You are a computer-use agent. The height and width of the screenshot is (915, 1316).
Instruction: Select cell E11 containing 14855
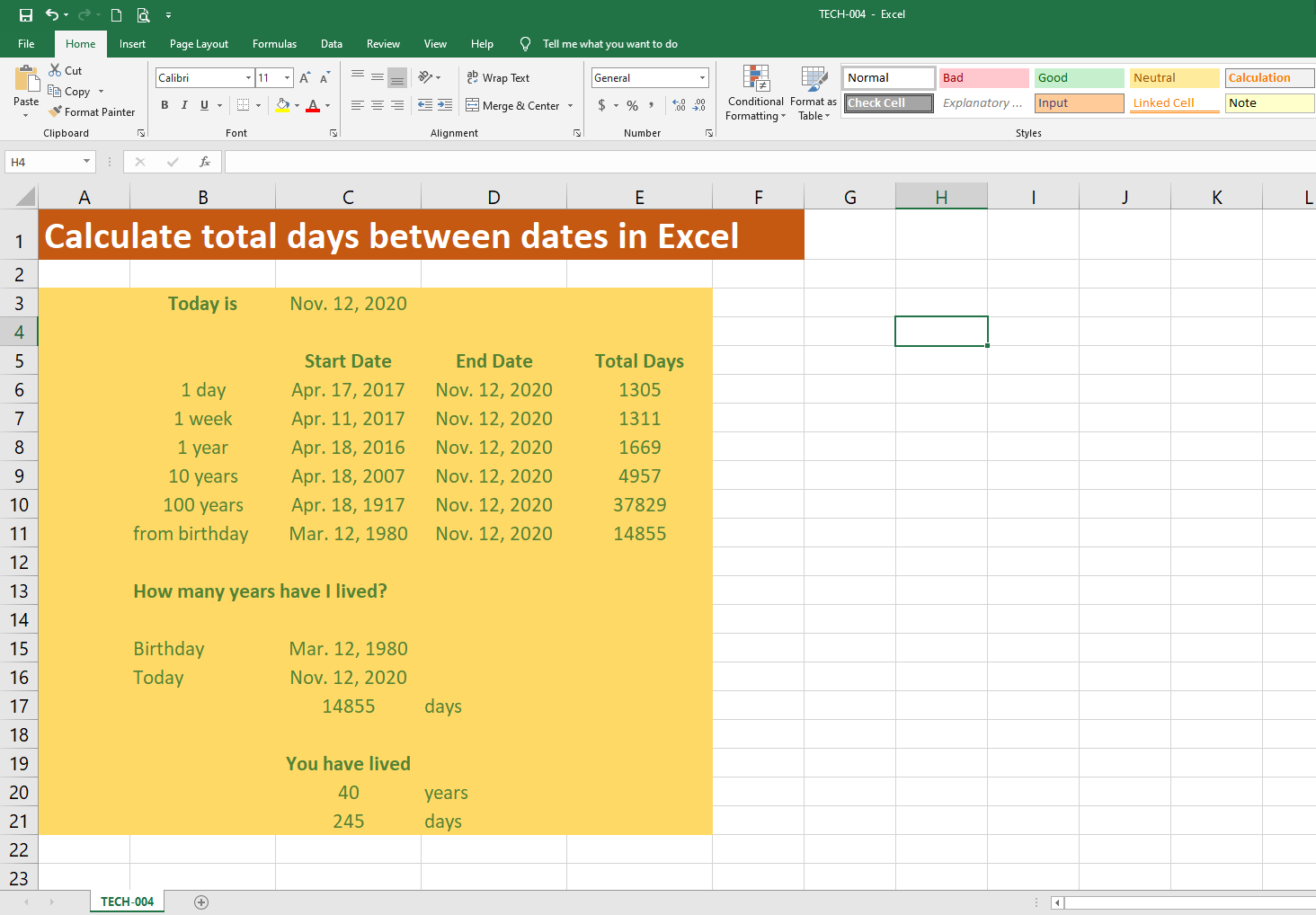pyautogui.click(x=639, y=534)
